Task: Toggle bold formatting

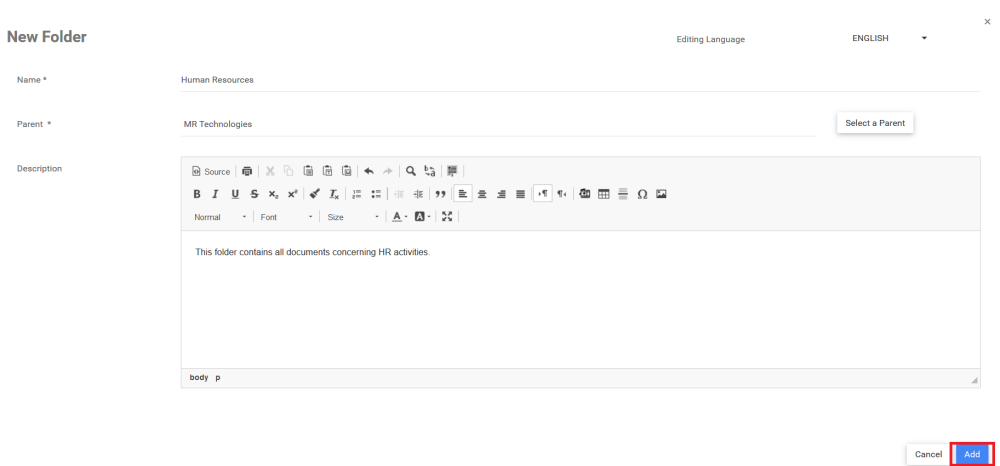Action: [197, 194]
